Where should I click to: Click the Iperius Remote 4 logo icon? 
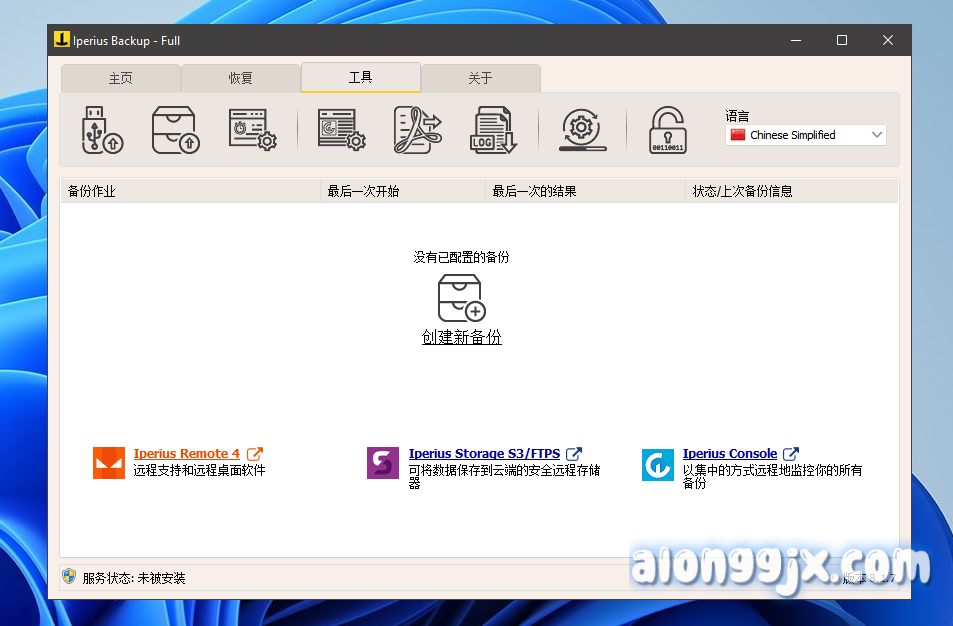(109, 463)
